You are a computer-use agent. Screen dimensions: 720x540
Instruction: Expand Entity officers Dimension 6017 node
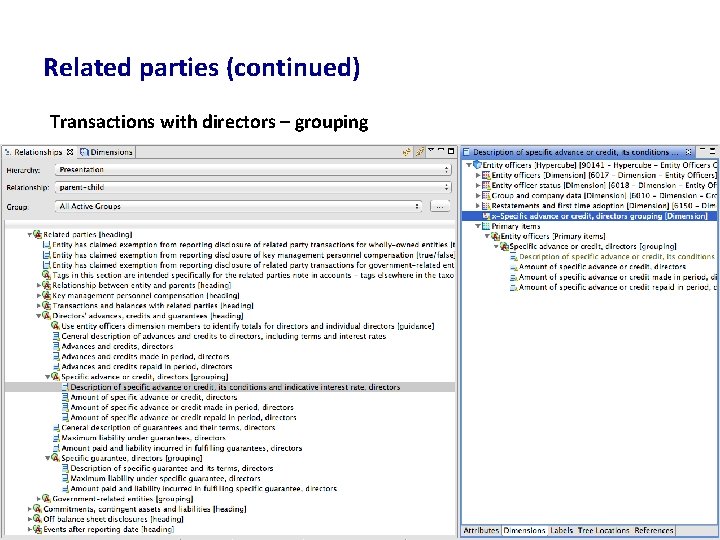(478, 175)
